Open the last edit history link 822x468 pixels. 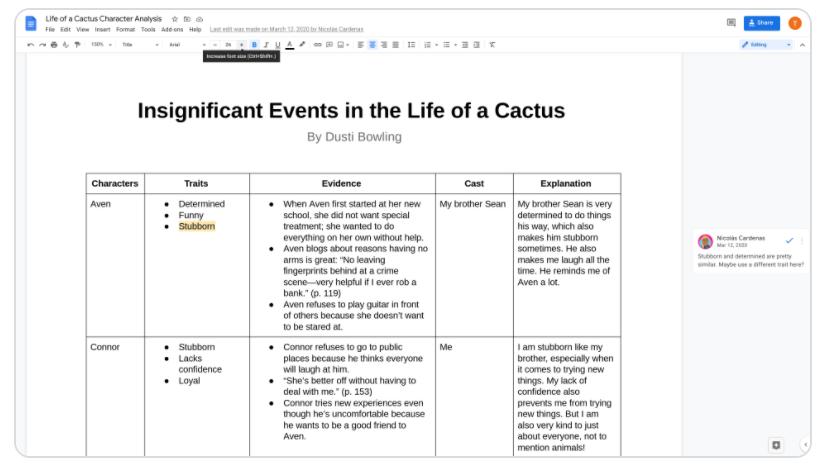[286, 29]
